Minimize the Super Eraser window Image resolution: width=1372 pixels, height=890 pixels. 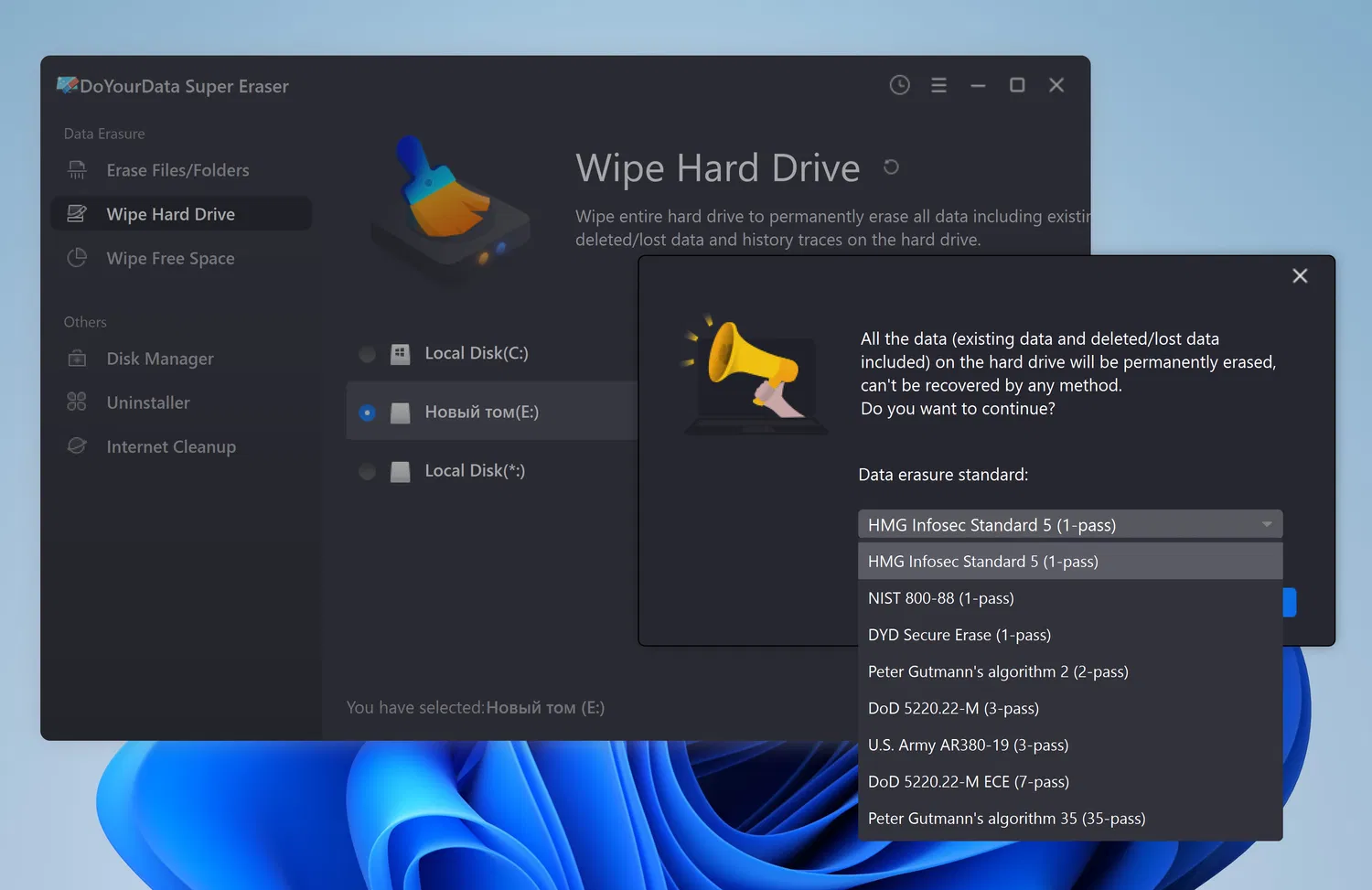click(978, 85)
